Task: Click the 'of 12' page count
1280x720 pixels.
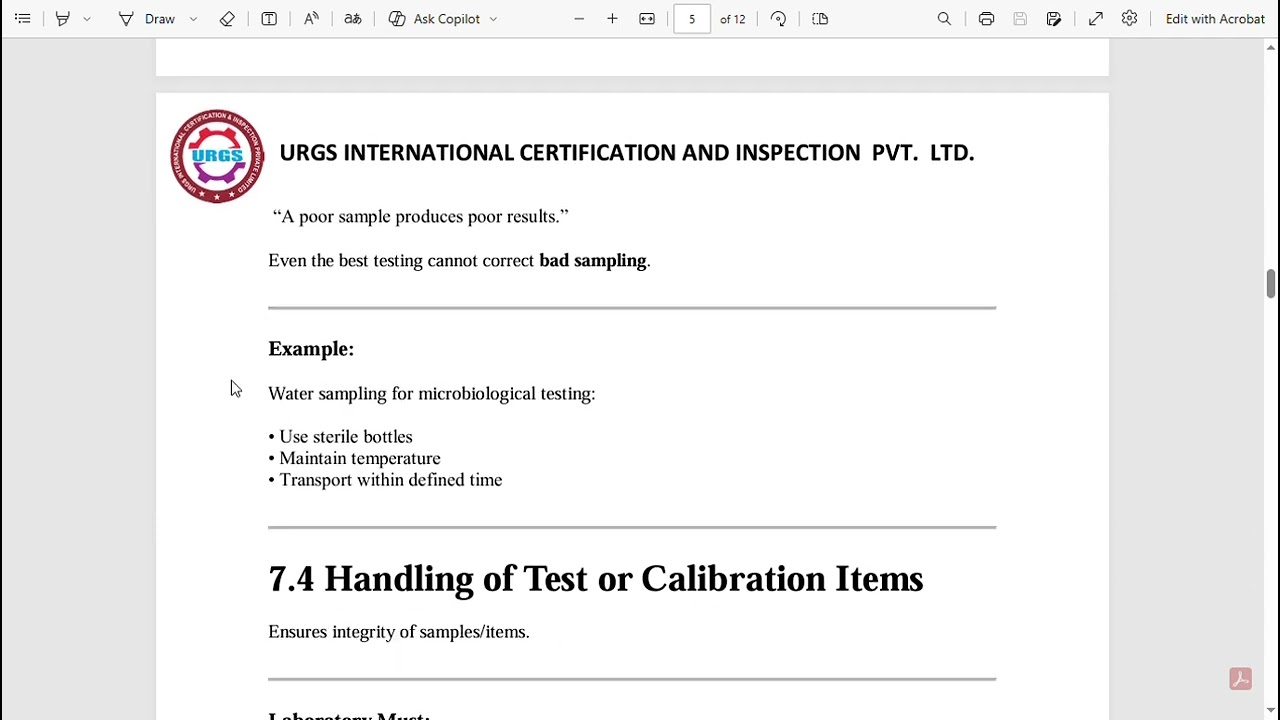Action: pyautogui.click(x=732, y=19)
